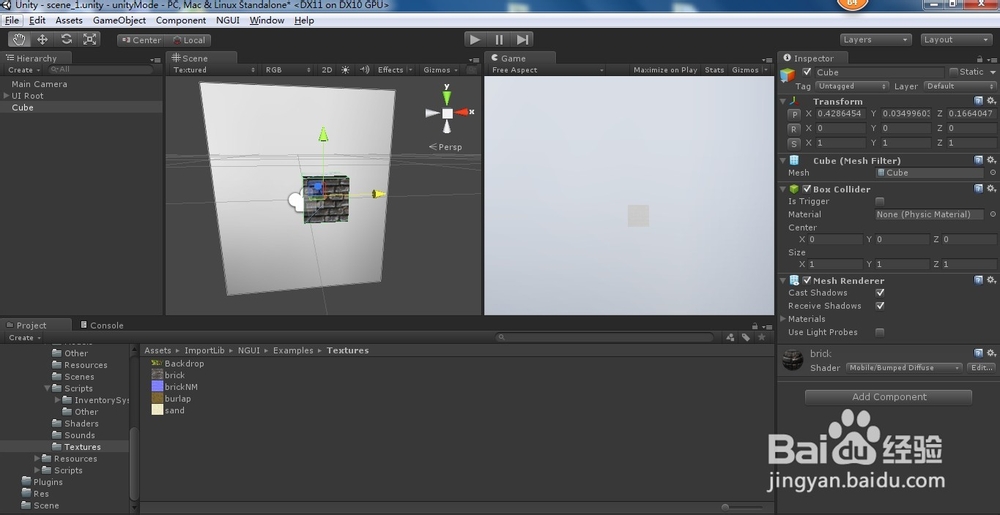Select Main Camera in Hierarchy
The width and height of the screenshot is (1000, 515).
[39, 83]
